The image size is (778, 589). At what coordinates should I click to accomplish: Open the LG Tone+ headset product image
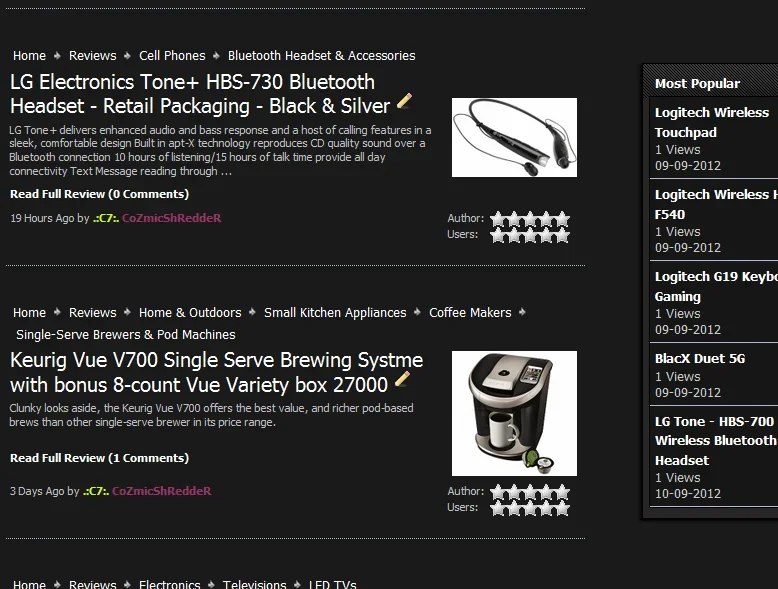(514, 137)
